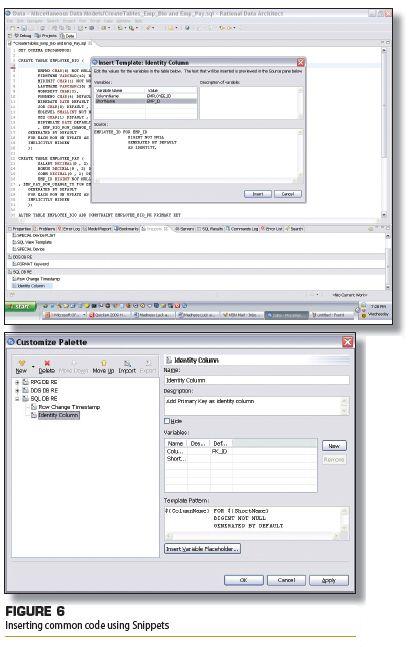Open the New button dropdown arrow
Viewport: 417px width, 647px height.
coord(33,366)
